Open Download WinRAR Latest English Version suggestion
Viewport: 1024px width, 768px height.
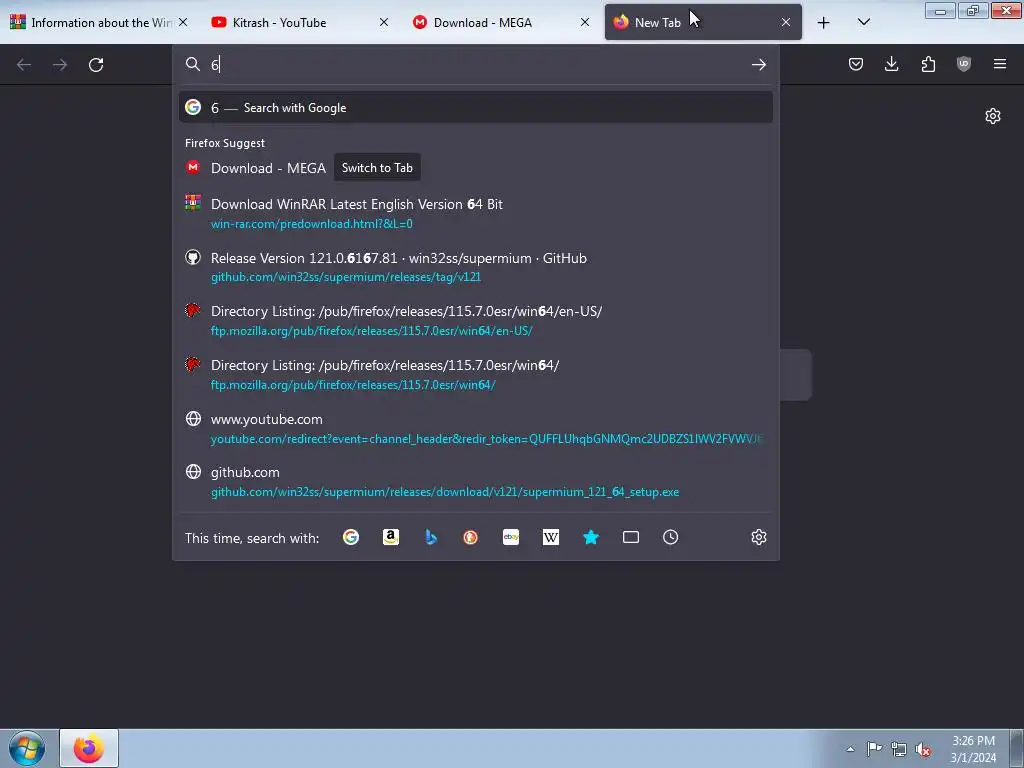point(475,213)
